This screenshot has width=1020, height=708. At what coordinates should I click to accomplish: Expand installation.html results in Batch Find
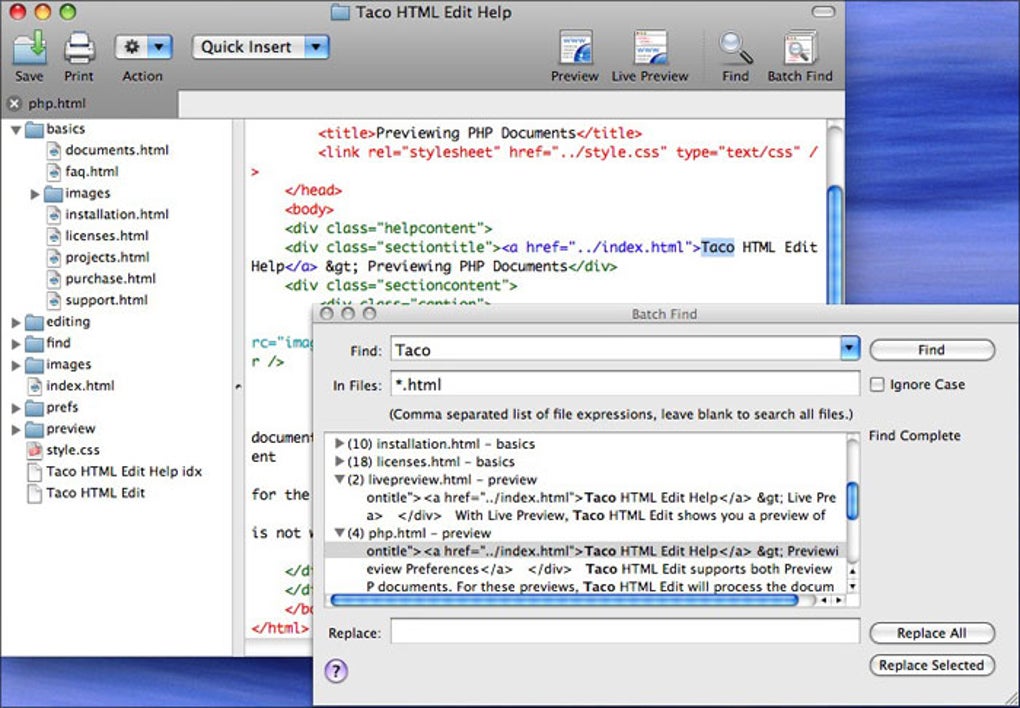[339, 444]
